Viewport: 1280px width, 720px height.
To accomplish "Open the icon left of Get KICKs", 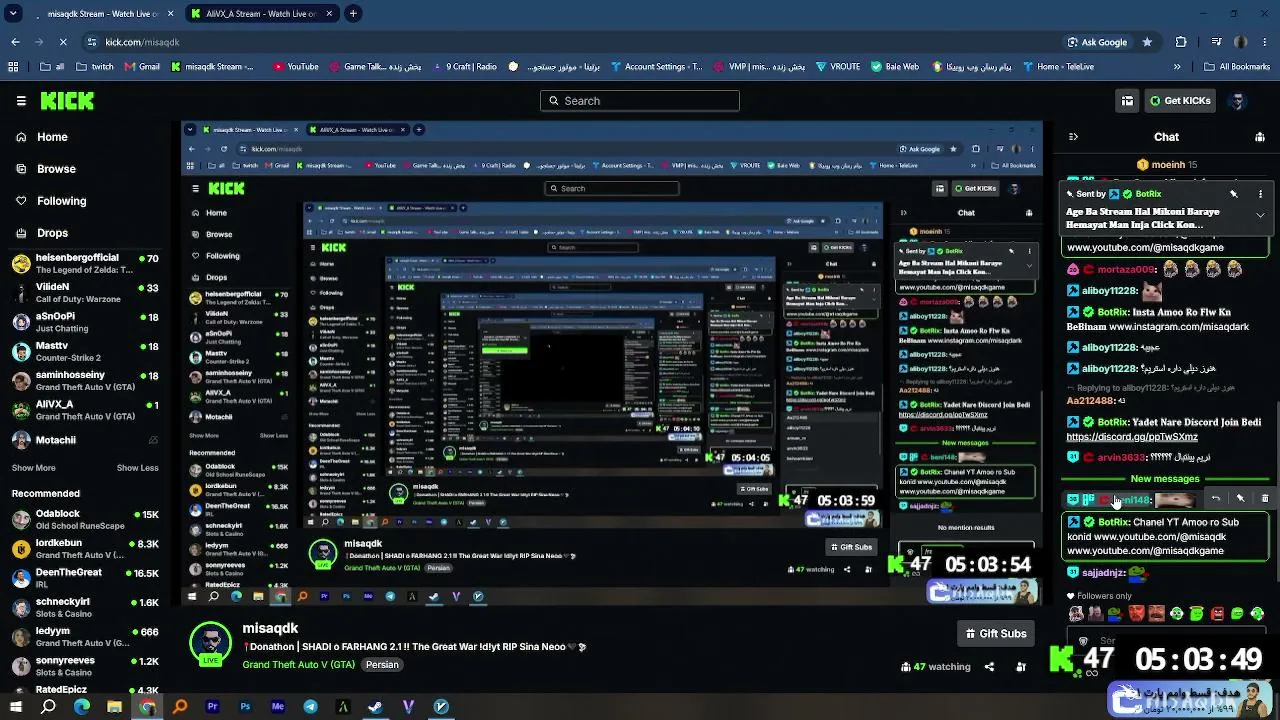I will click(x=1127, y=101).
